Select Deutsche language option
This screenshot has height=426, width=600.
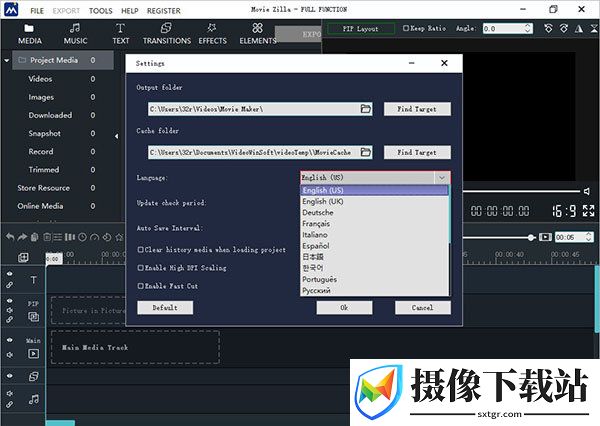tap(374, 212)
